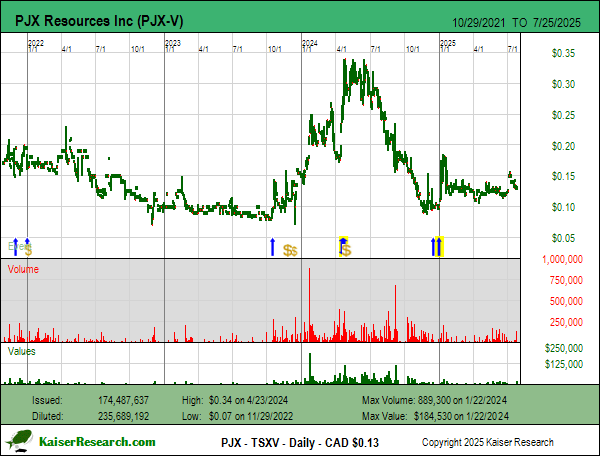
Task: Click the $0.10 price axis label
Action: point(563,207)
